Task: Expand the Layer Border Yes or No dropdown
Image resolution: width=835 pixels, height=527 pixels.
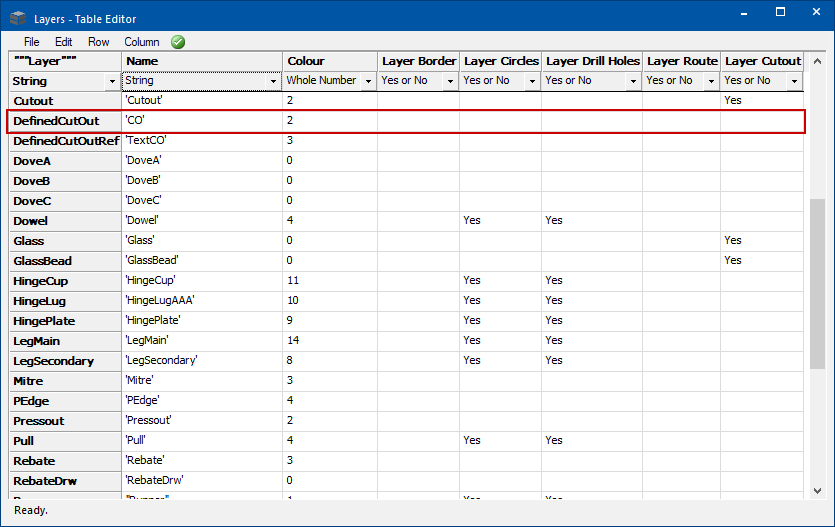Action: 449,81
